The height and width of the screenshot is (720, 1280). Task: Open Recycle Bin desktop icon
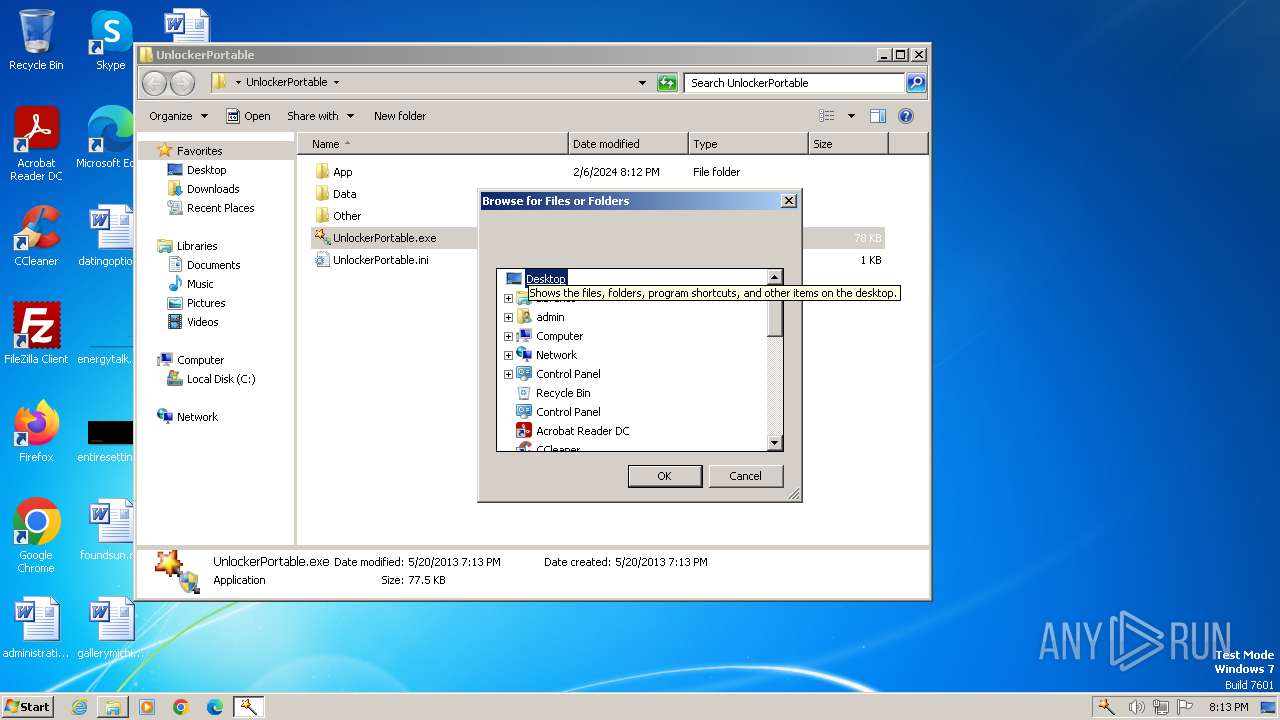coord(36,40)
